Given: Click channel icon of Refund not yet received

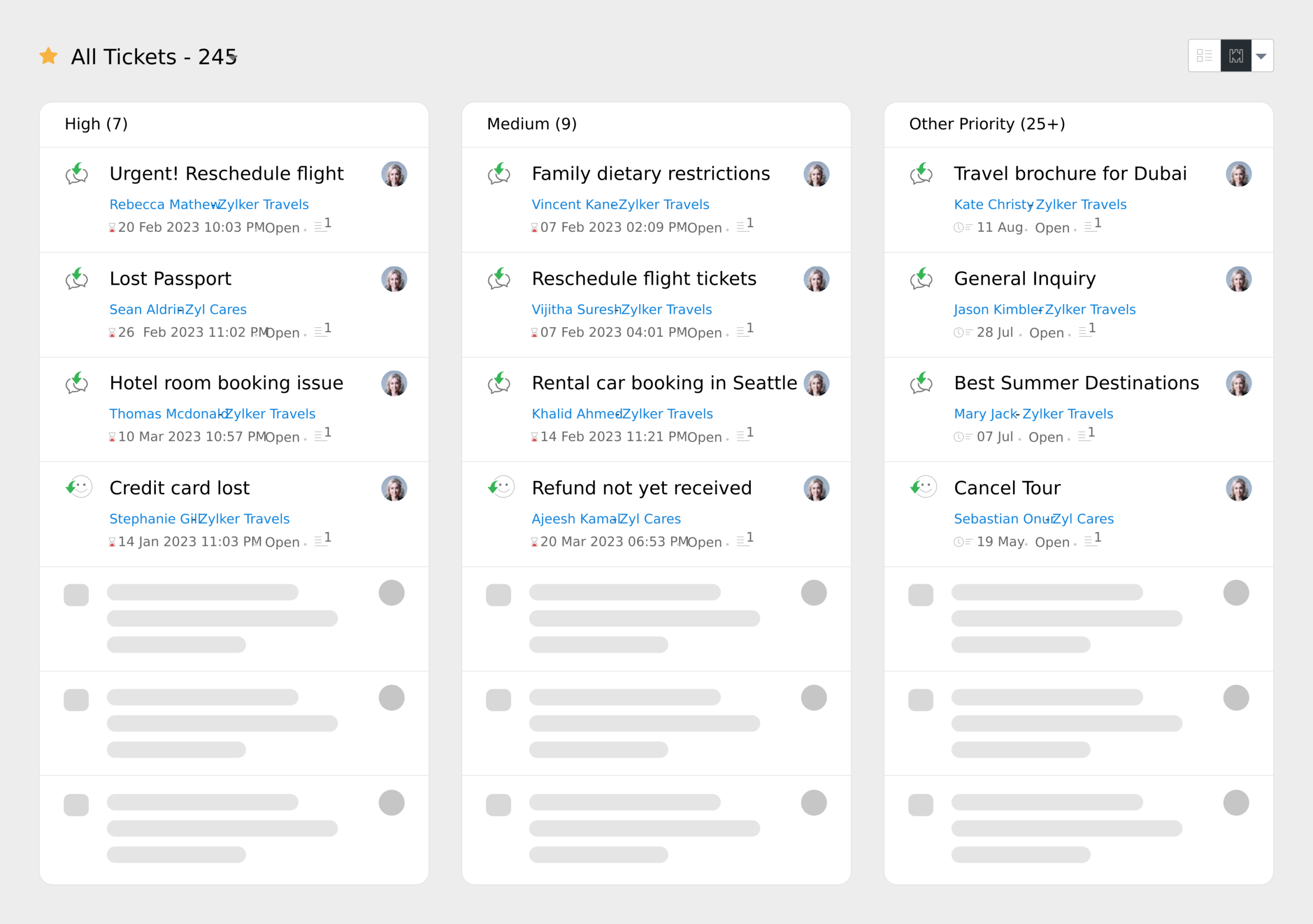Looking at the screenshot, I should [x=501, y=487].
